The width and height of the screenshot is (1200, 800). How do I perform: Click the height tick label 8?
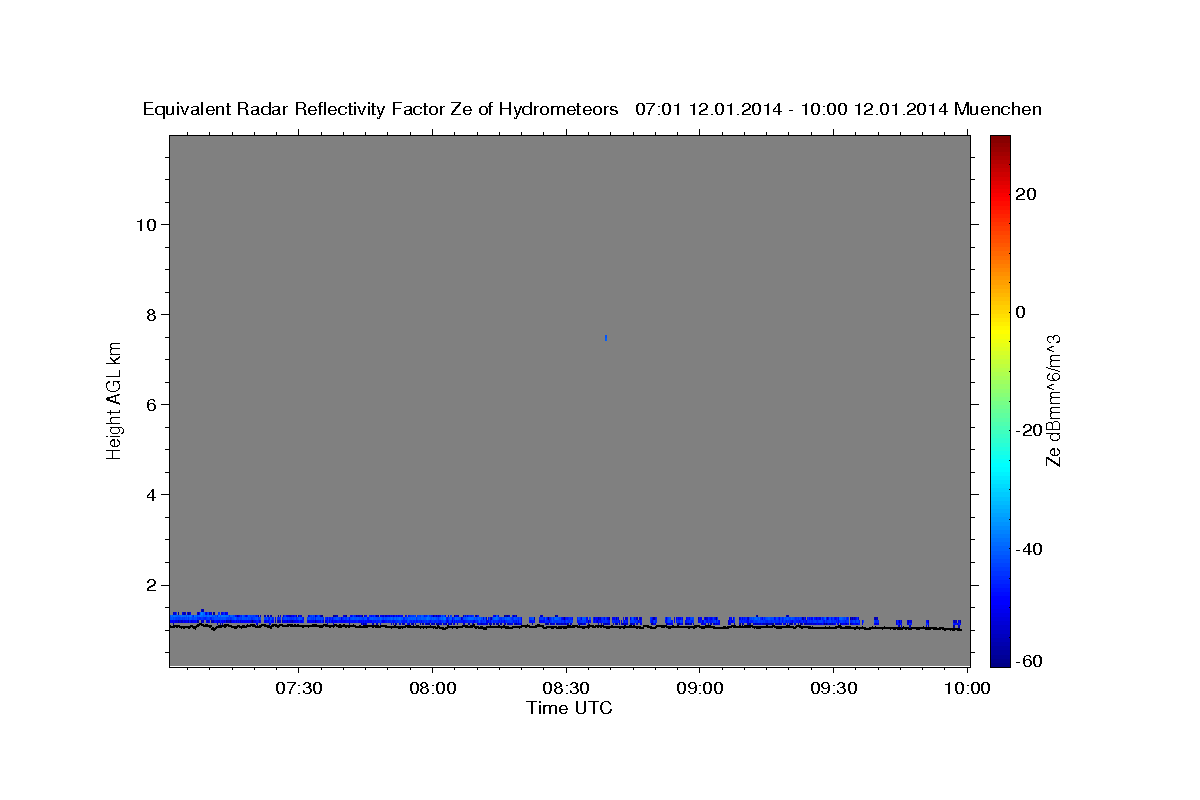pos(149,314)
